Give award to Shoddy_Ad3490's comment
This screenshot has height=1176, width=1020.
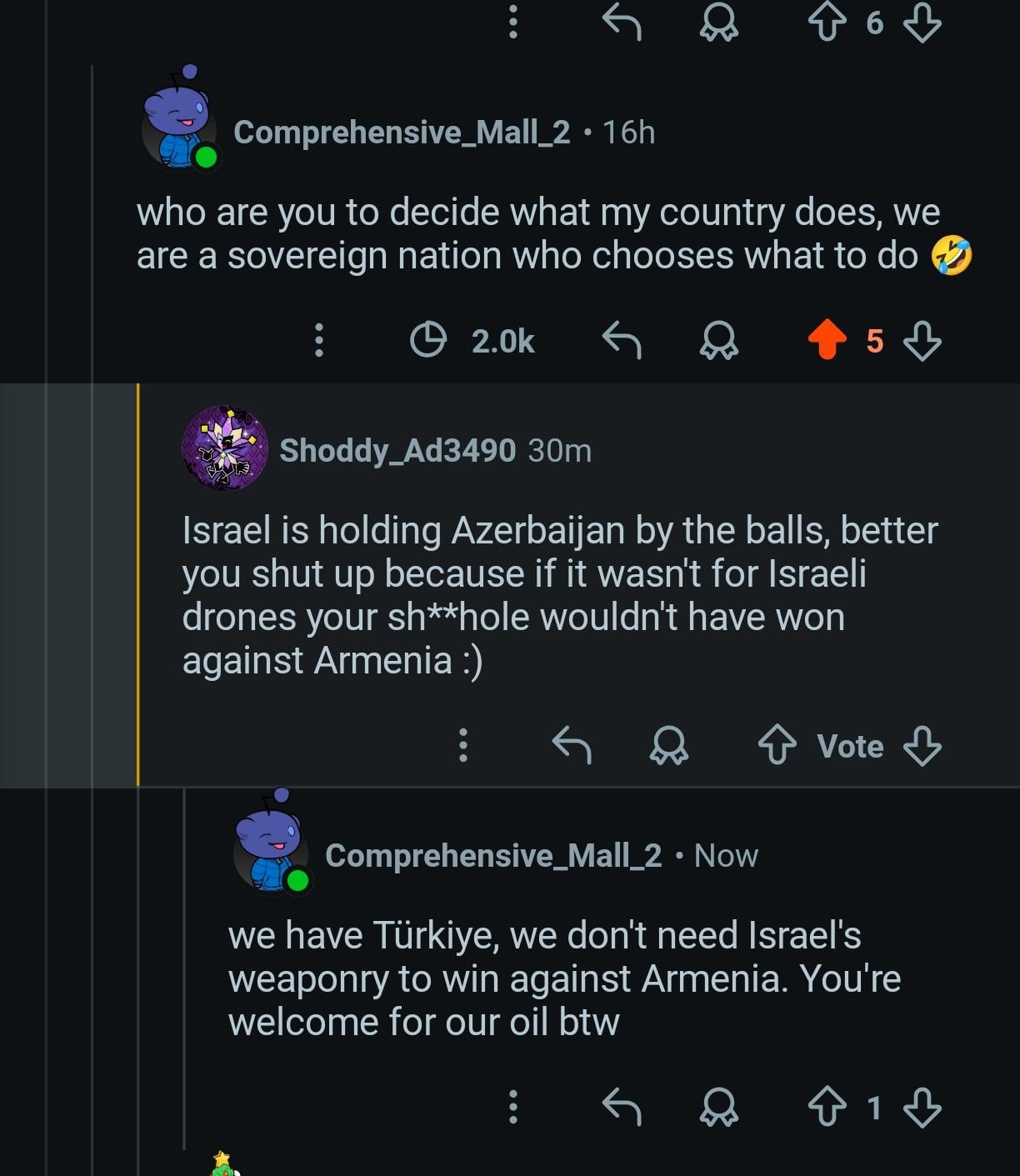669,745
